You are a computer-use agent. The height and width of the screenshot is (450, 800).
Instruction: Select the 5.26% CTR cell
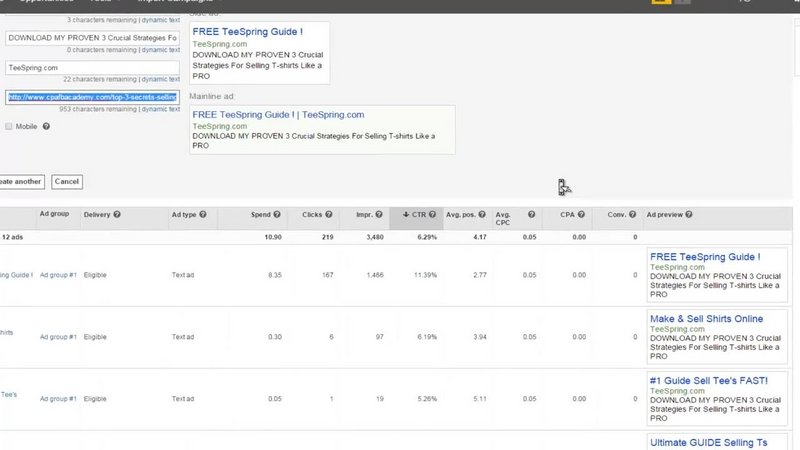click(x=427, y=398)
